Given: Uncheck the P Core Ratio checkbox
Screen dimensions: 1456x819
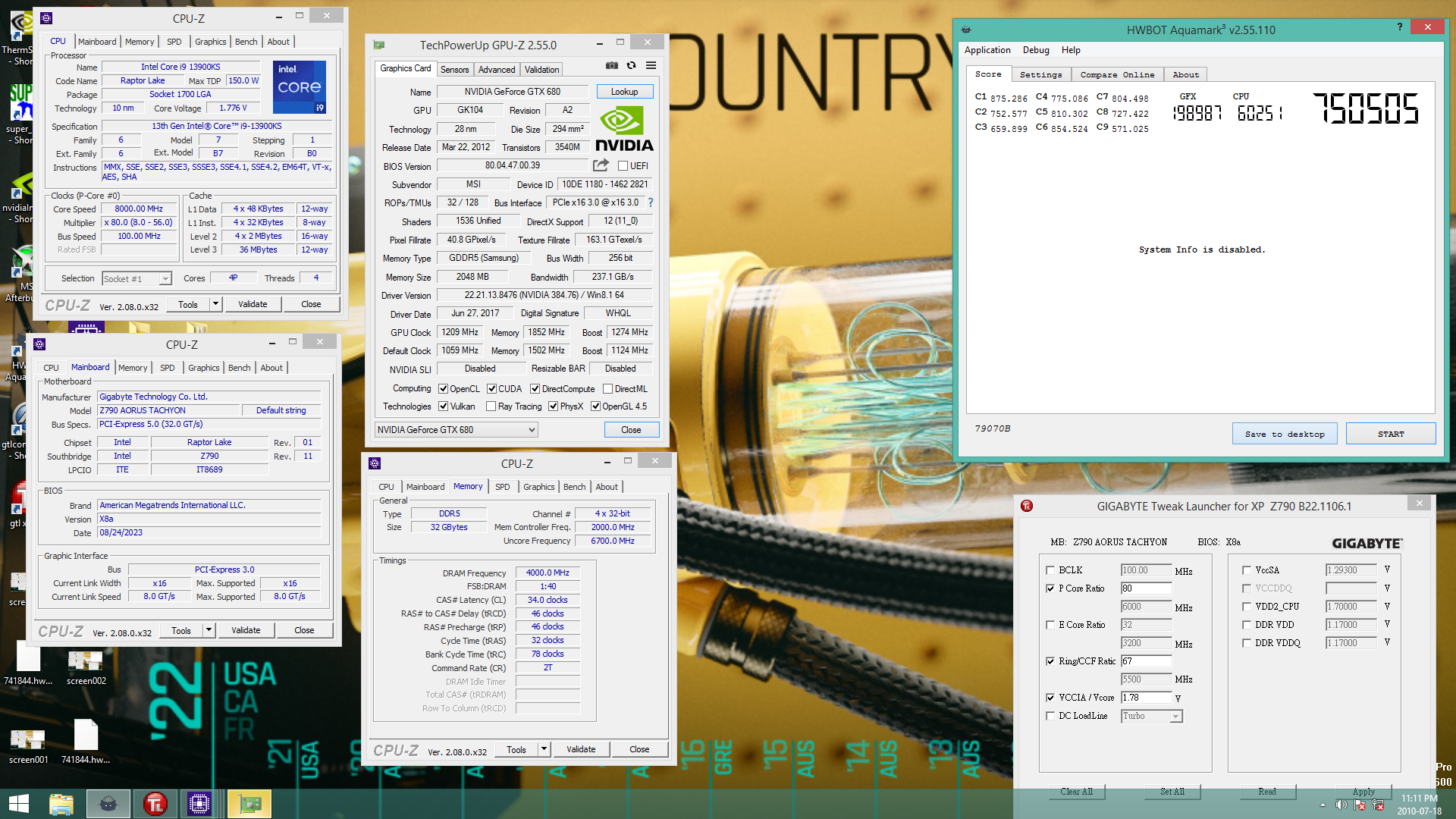Looking at the screenshot, I should pos(1050,588).
